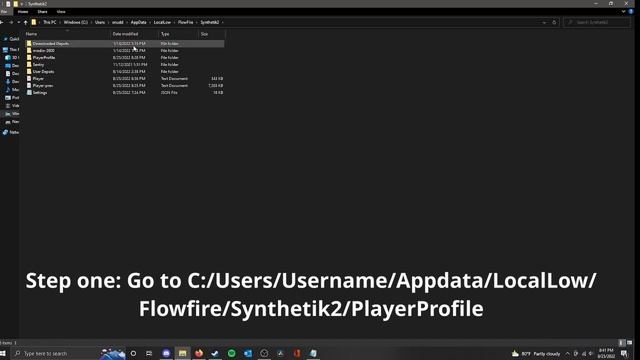Screen dimensions: 640x360
Task: Select Music in navigation pane
Action: (x=12, y=89)
